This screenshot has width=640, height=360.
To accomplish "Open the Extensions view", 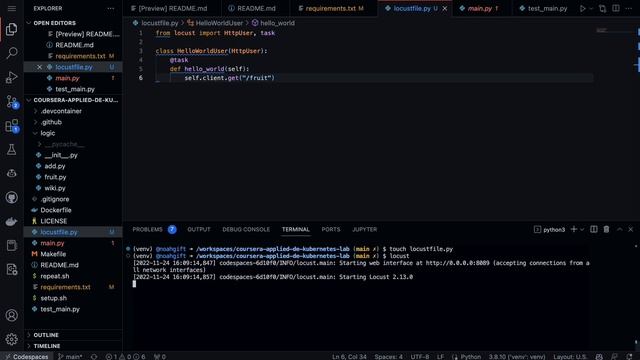I will click(x=11, y=125).
